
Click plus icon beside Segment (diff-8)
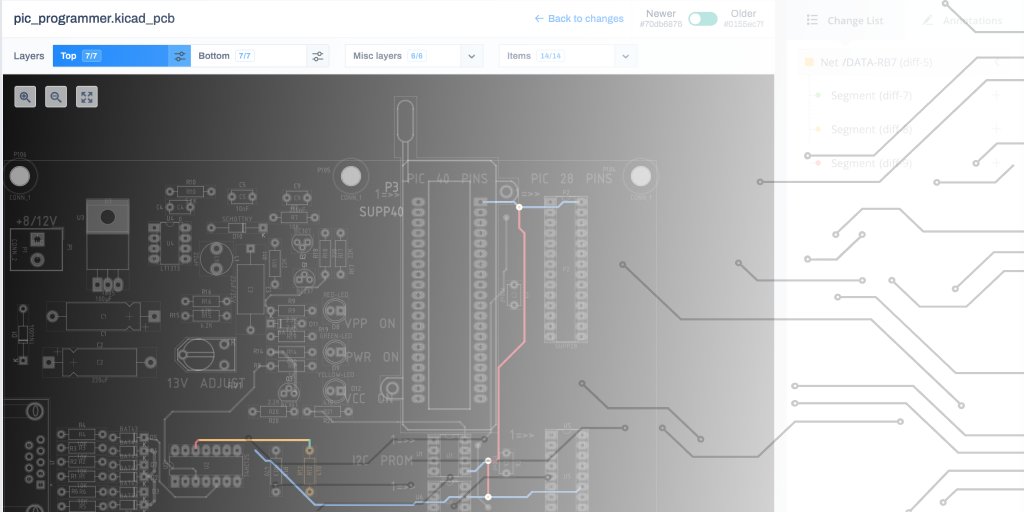997,129
